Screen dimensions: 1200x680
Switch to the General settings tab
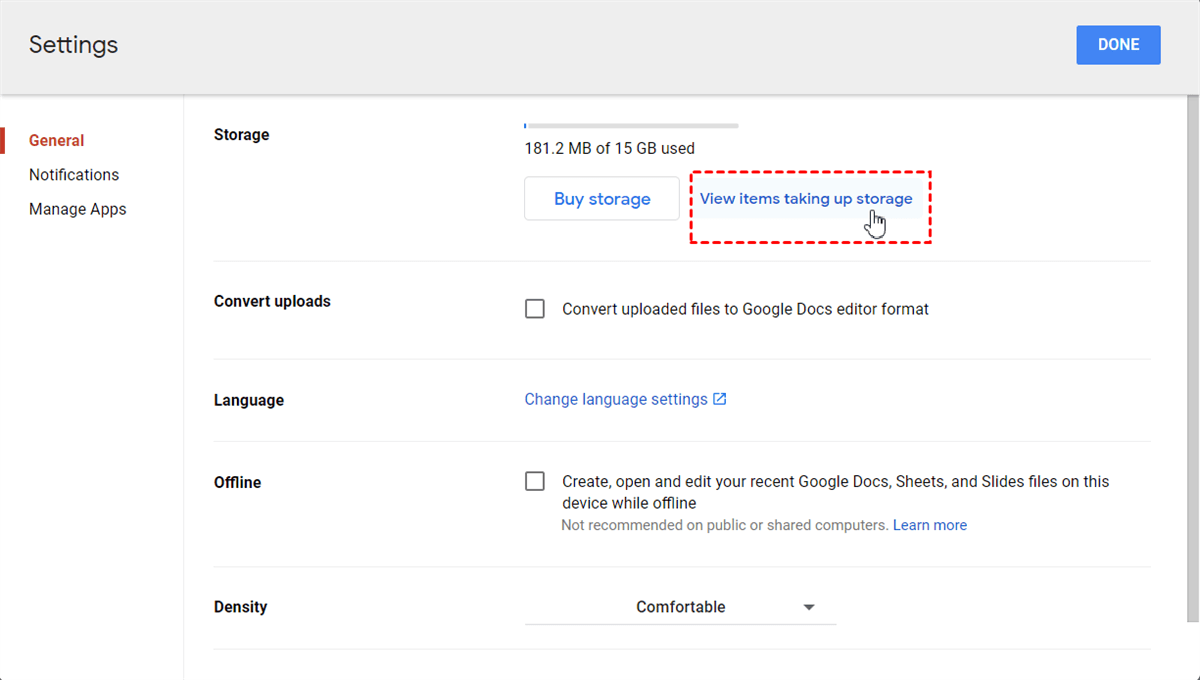point(56,141)
